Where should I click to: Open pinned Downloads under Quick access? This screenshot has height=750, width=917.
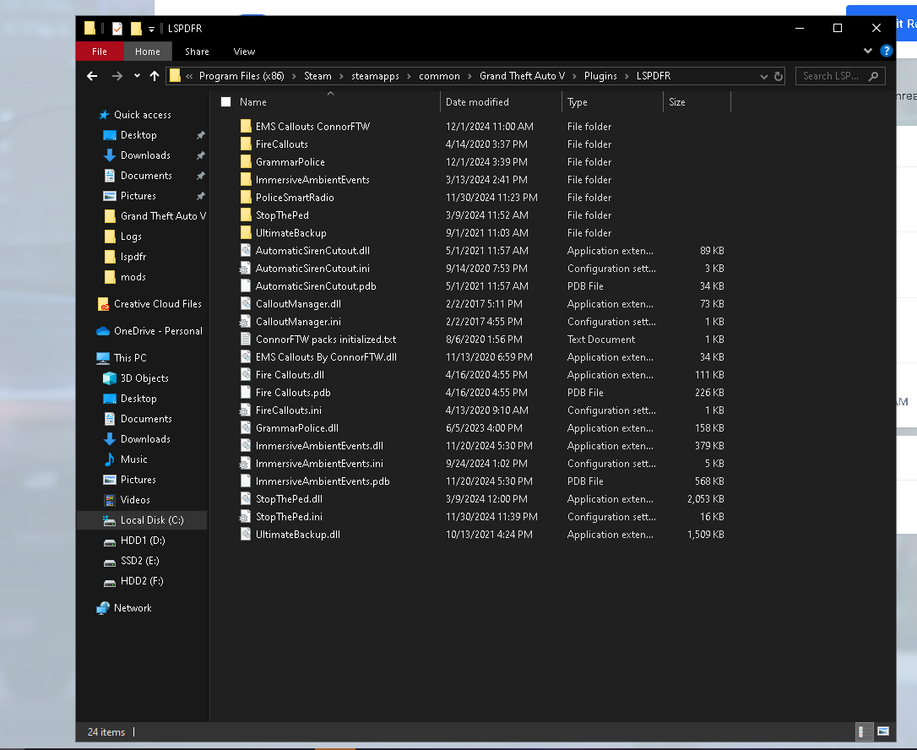pyautogui.click(x=145, y=155)
